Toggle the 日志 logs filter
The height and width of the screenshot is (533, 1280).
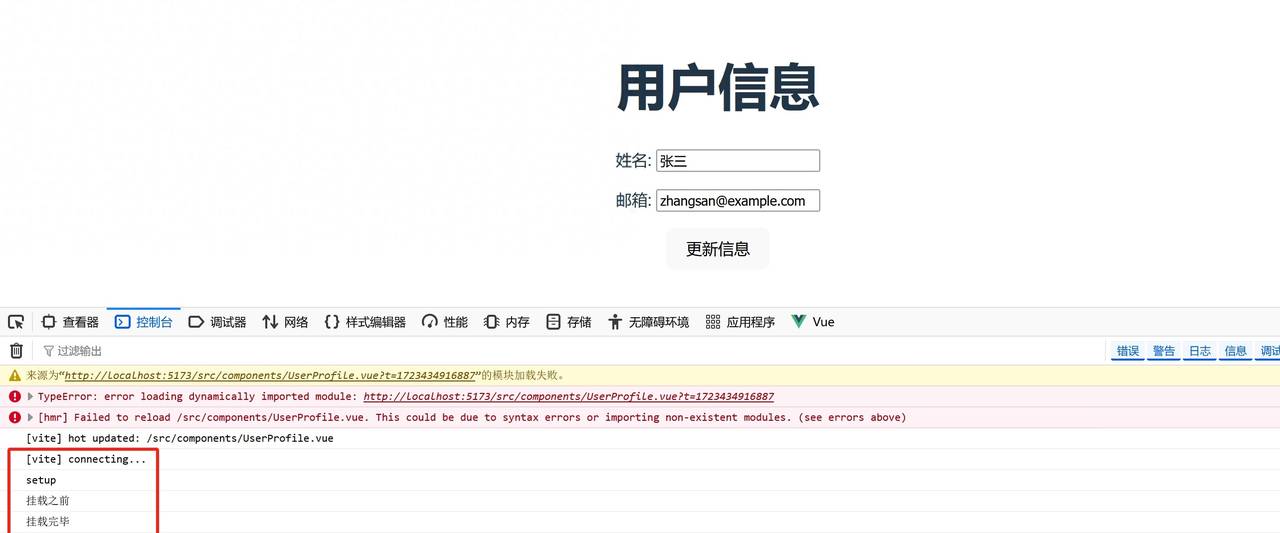1200,351
